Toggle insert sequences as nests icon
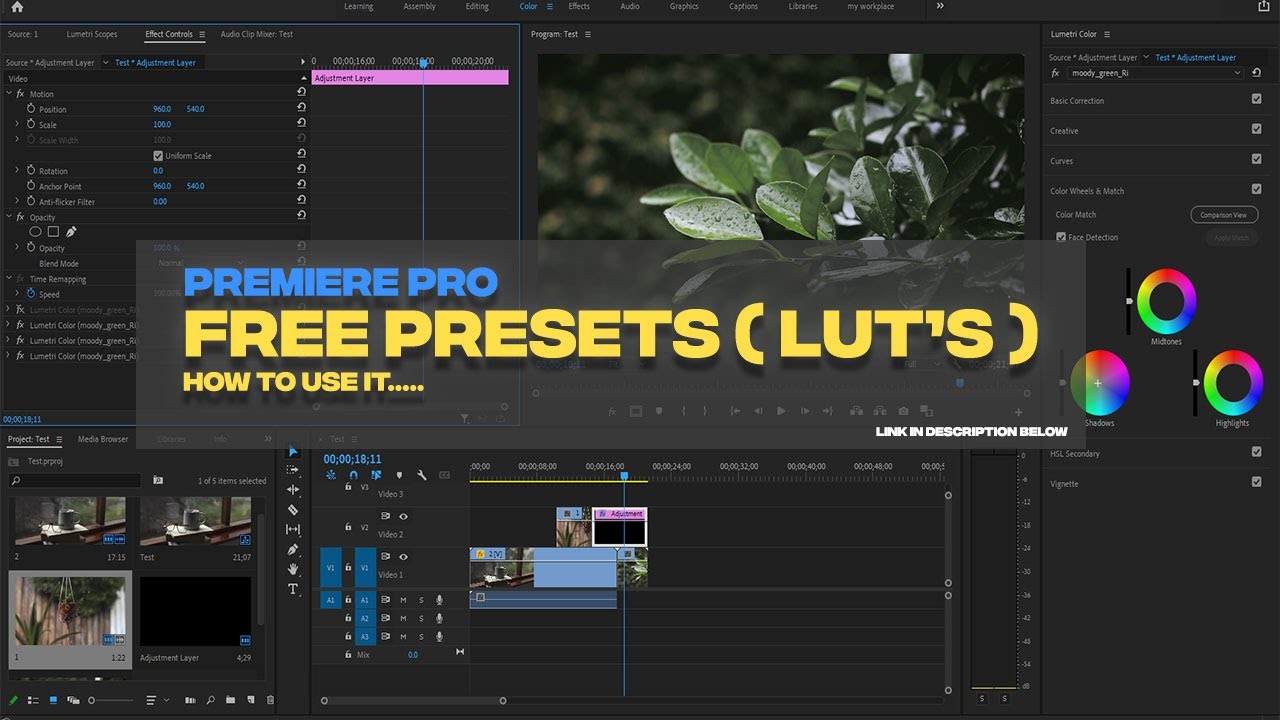The height and width of the screenshot is (720, 1280). 330,475
